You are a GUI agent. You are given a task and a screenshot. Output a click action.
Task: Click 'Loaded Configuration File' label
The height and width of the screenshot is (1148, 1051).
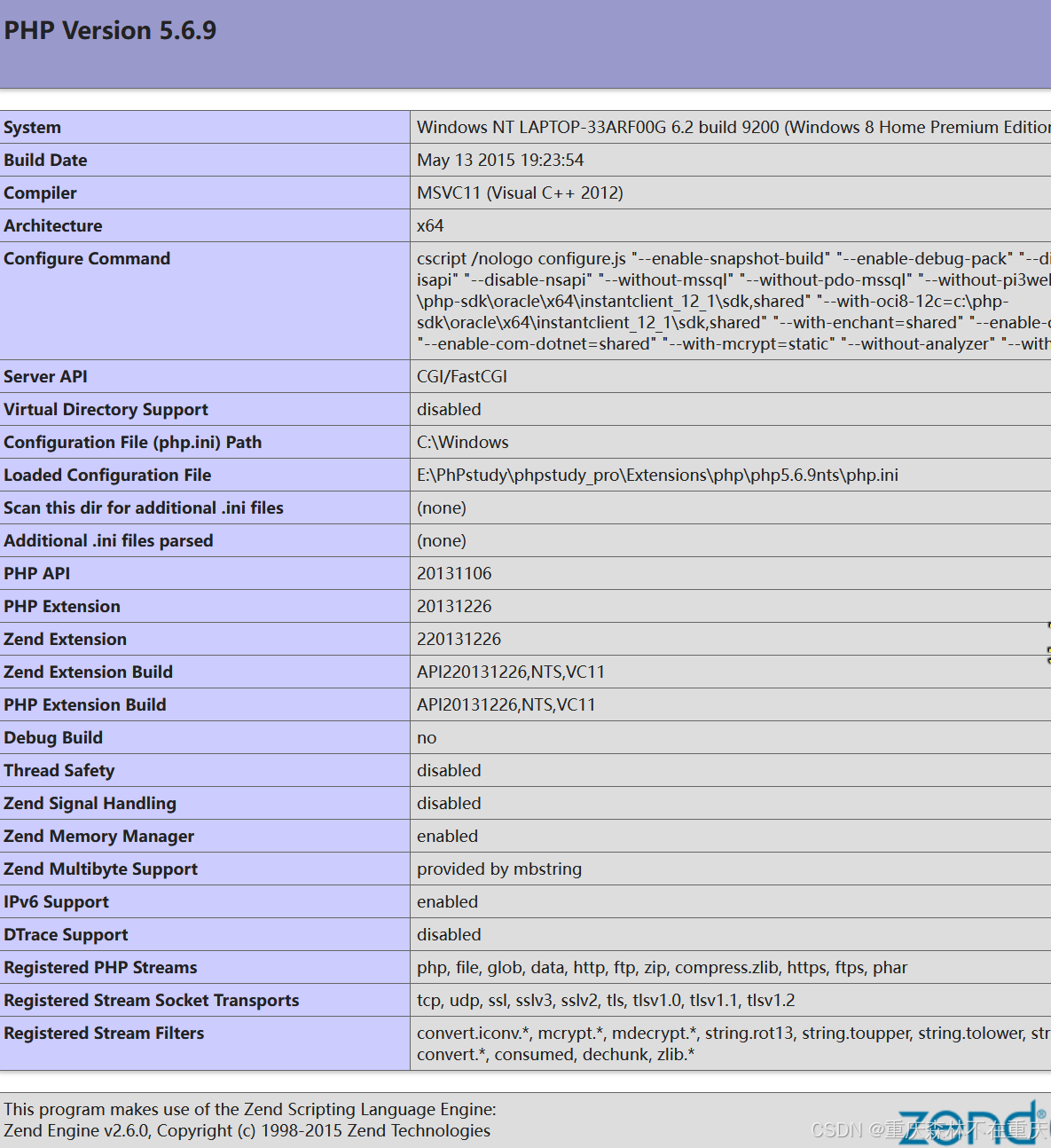pos(107,475)
